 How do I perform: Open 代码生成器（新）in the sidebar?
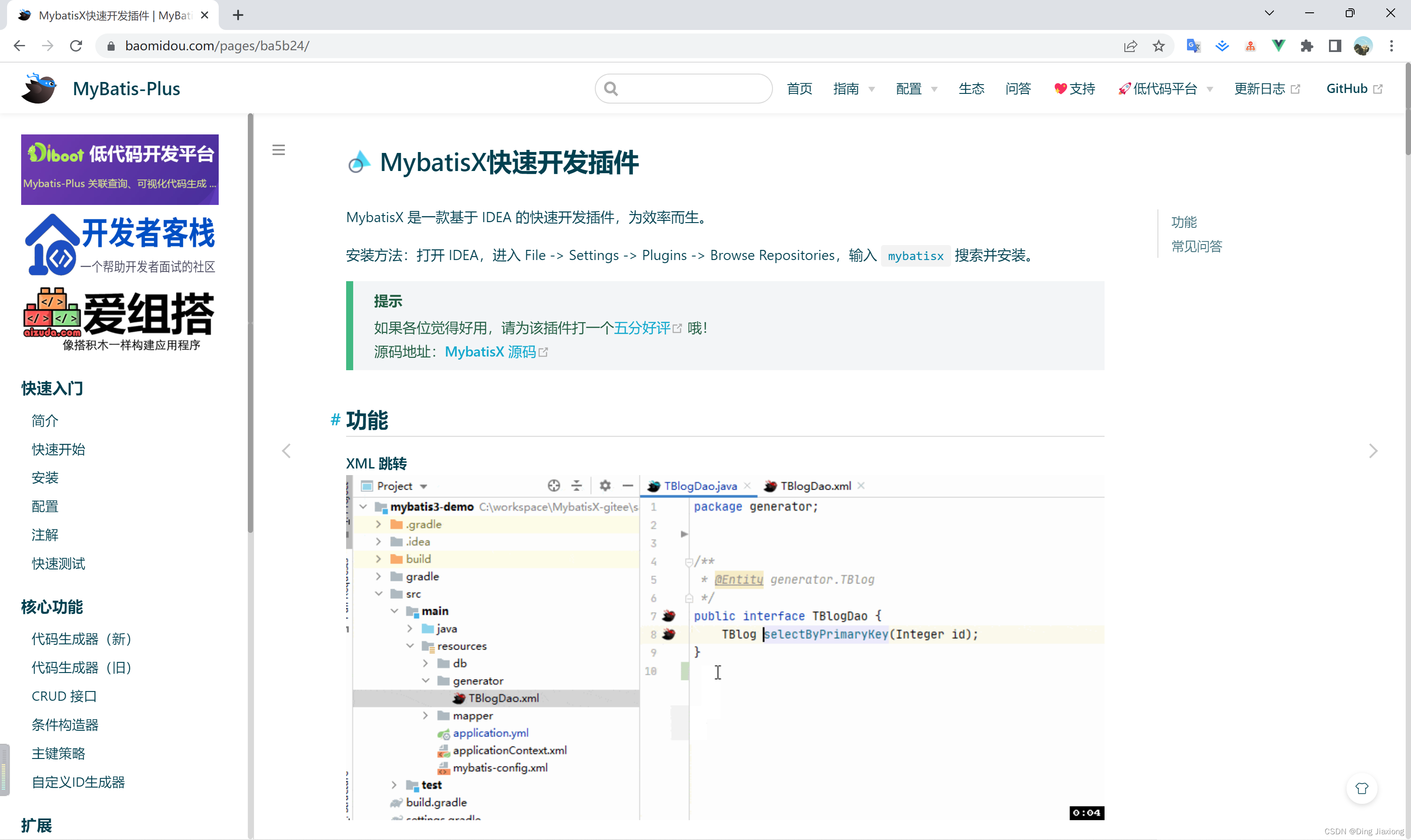(x=82, y=639)
